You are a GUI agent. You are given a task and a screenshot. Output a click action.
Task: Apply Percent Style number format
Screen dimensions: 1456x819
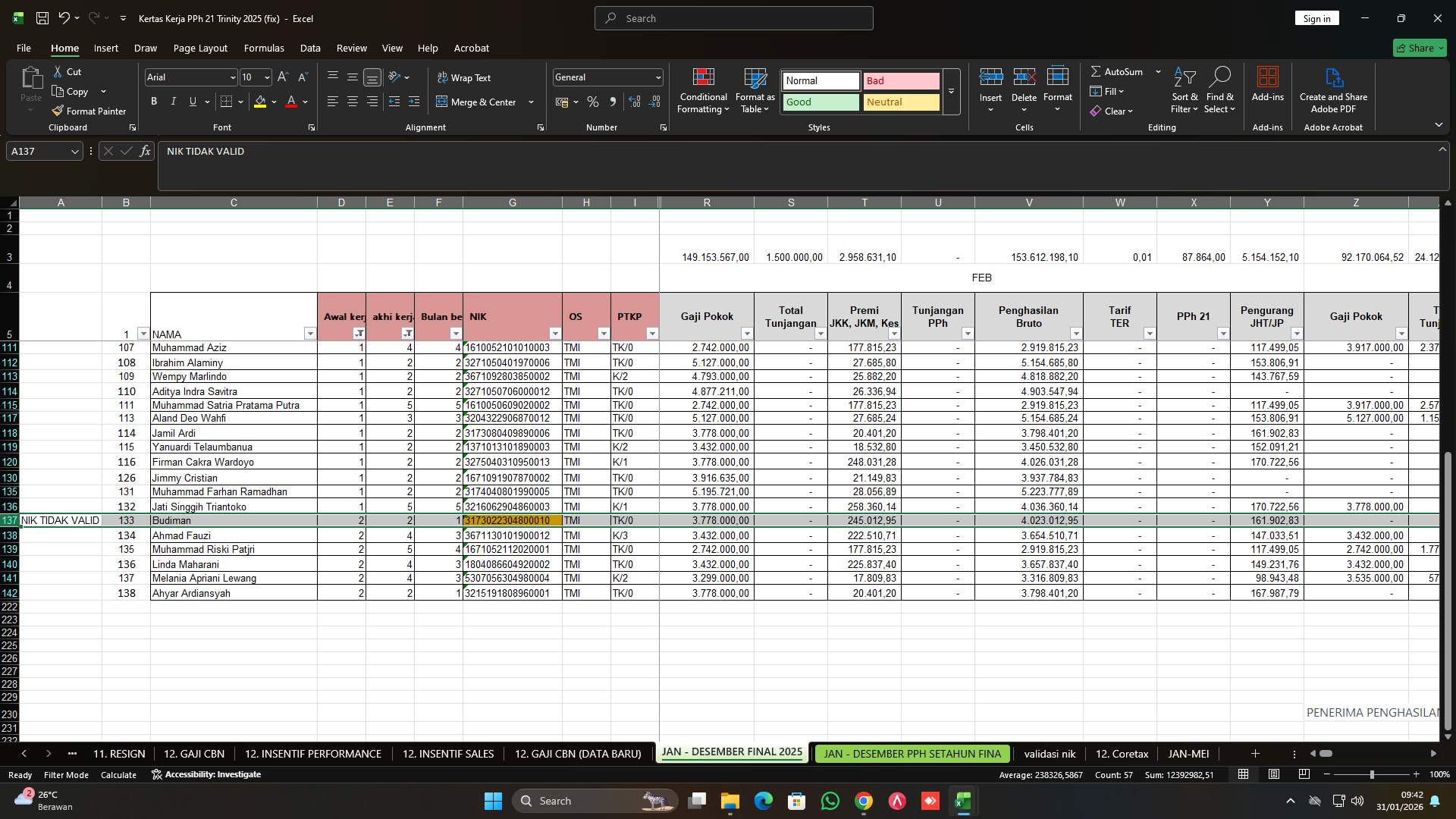593,102
